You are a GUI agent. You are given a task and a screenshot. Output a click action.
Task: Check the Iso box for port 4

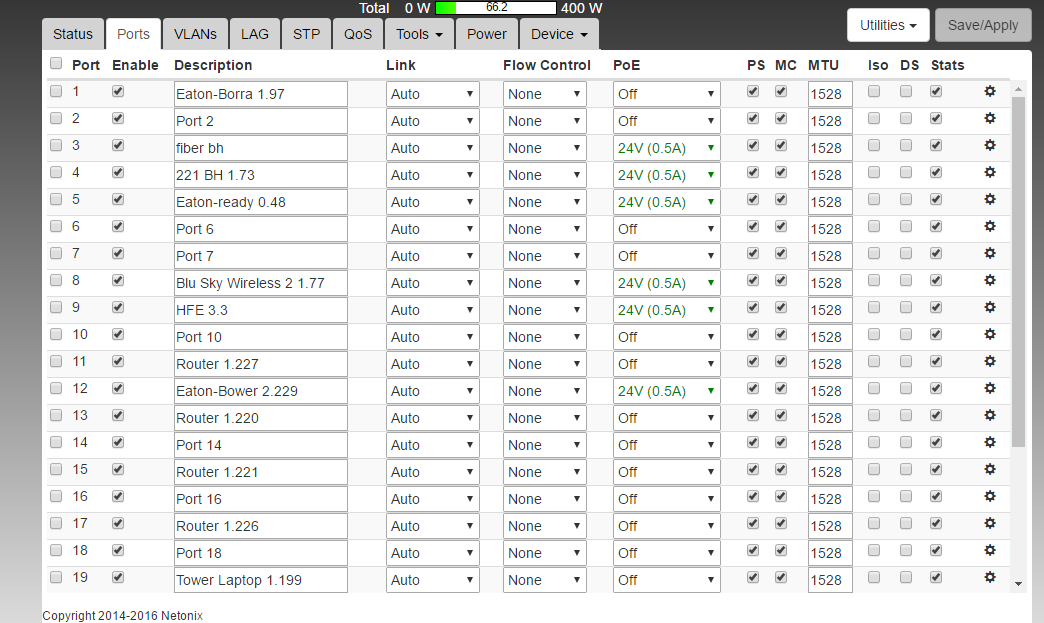tap(874, 172)
